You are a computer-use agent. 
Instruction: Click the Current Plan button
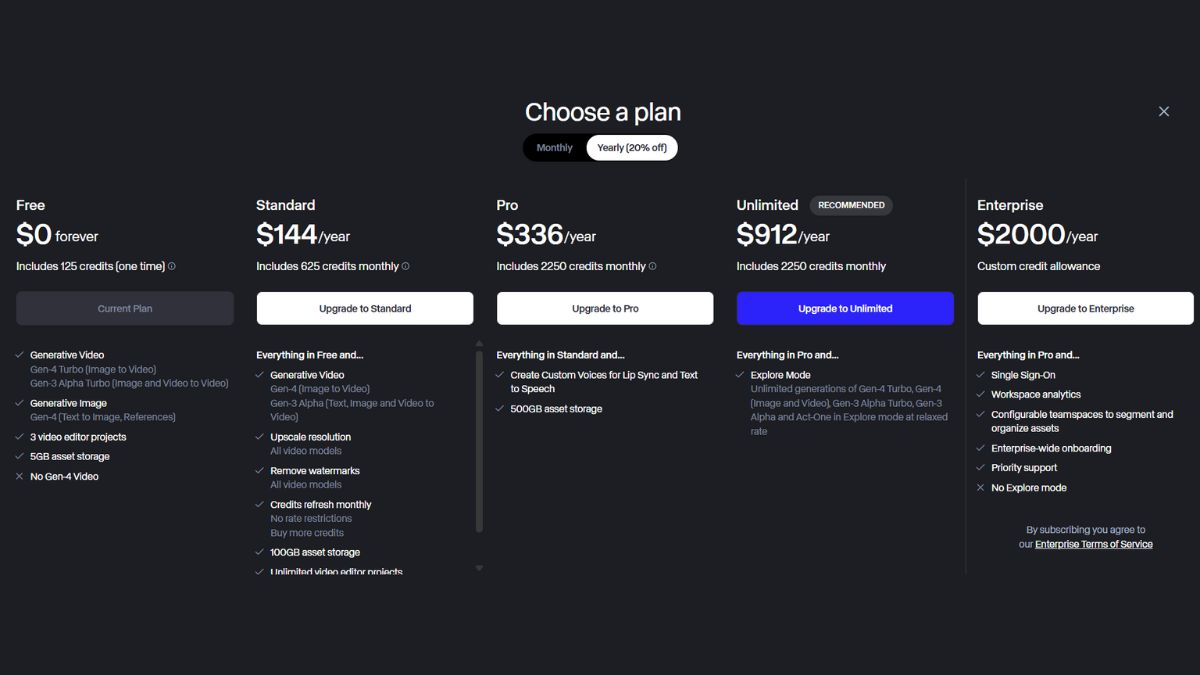point(125,308)
